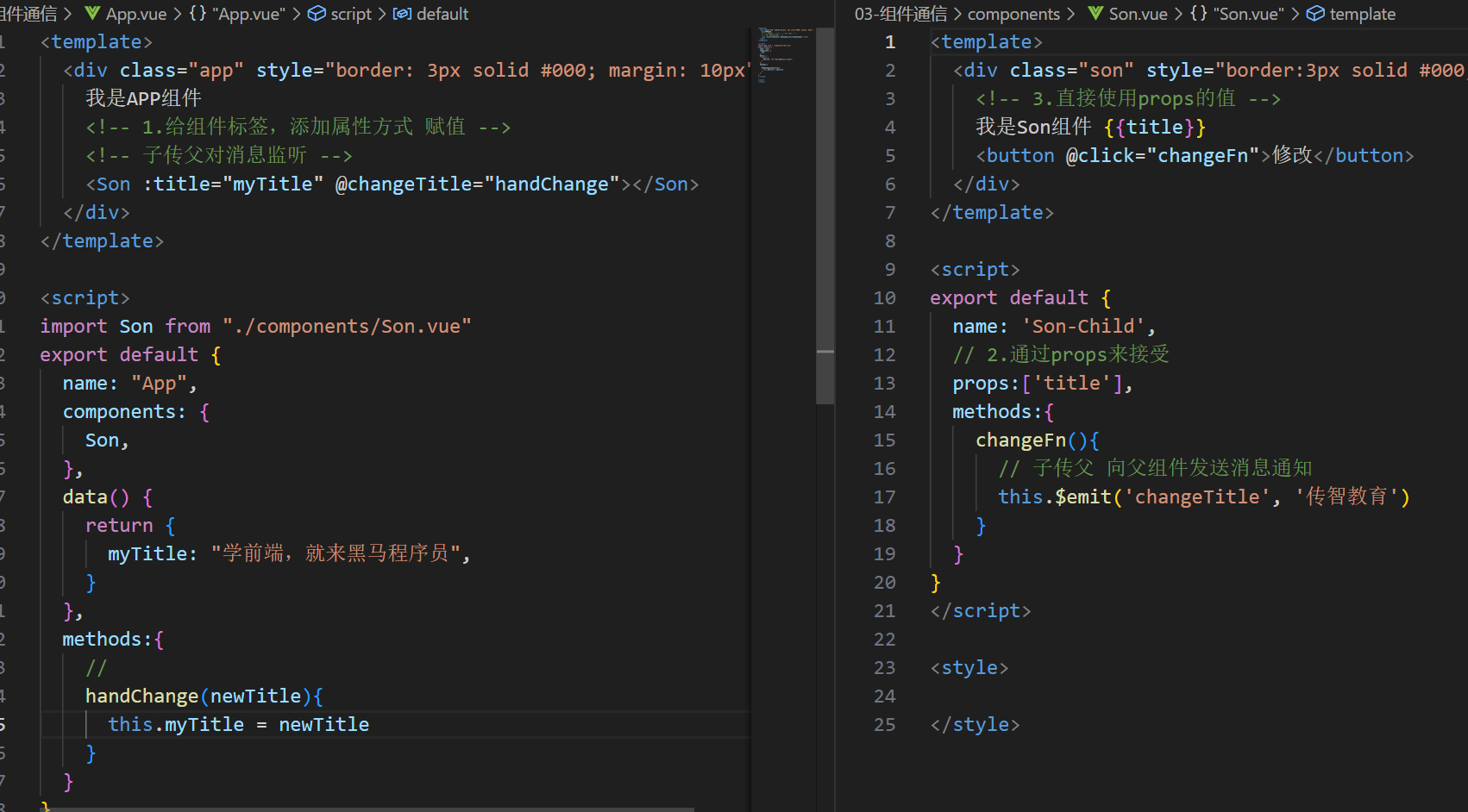1468x812 pixels.
Task: Click '@changeTitle="handChange"' in App.vue
Action: click(x=477, y=184)
